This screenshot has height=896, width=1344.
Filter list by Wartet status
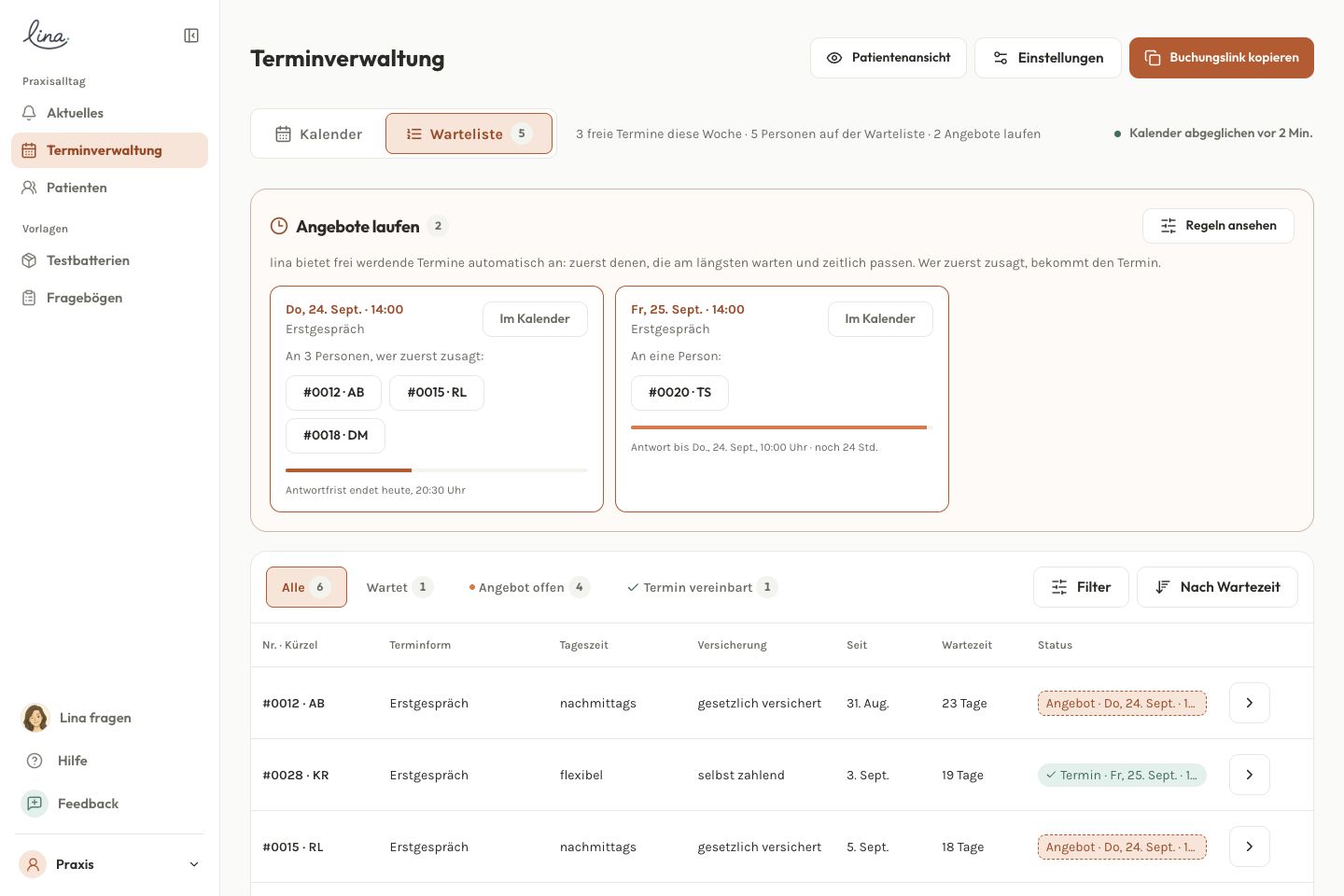pyautogui.click(x=399, y=587)
